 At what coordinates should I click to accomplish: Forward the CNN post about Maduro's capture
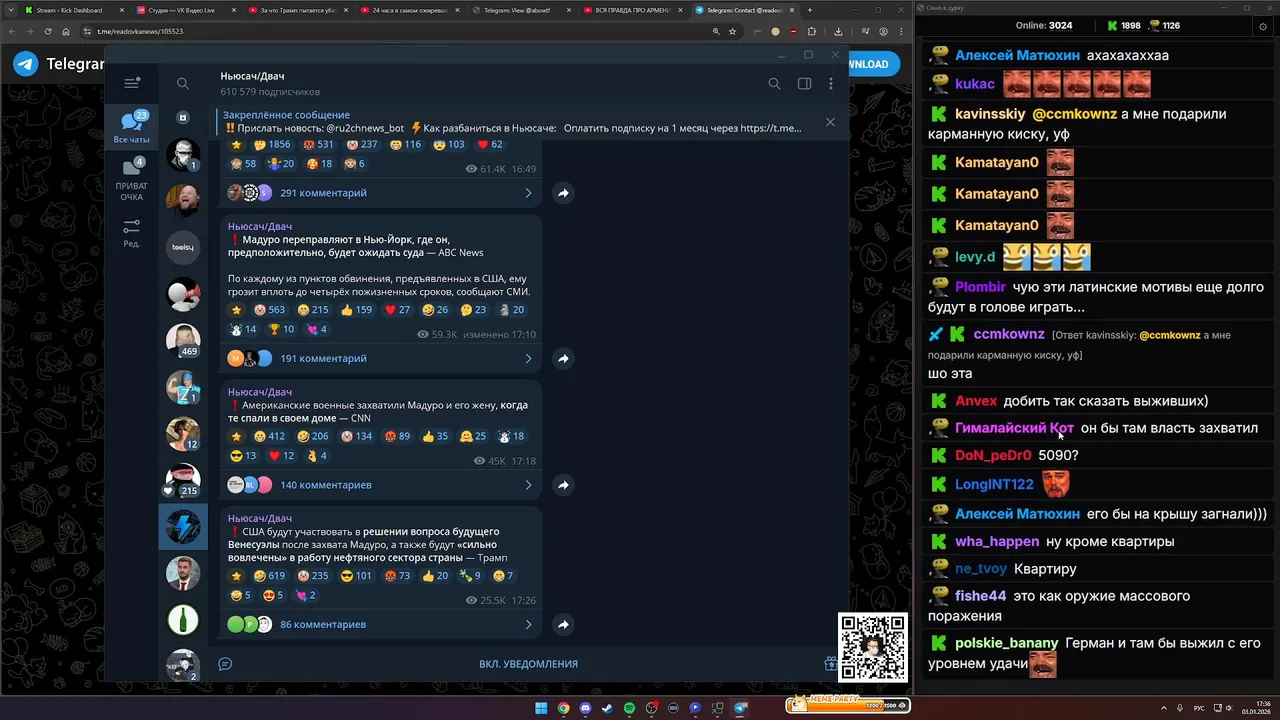(x=563, y=485)
